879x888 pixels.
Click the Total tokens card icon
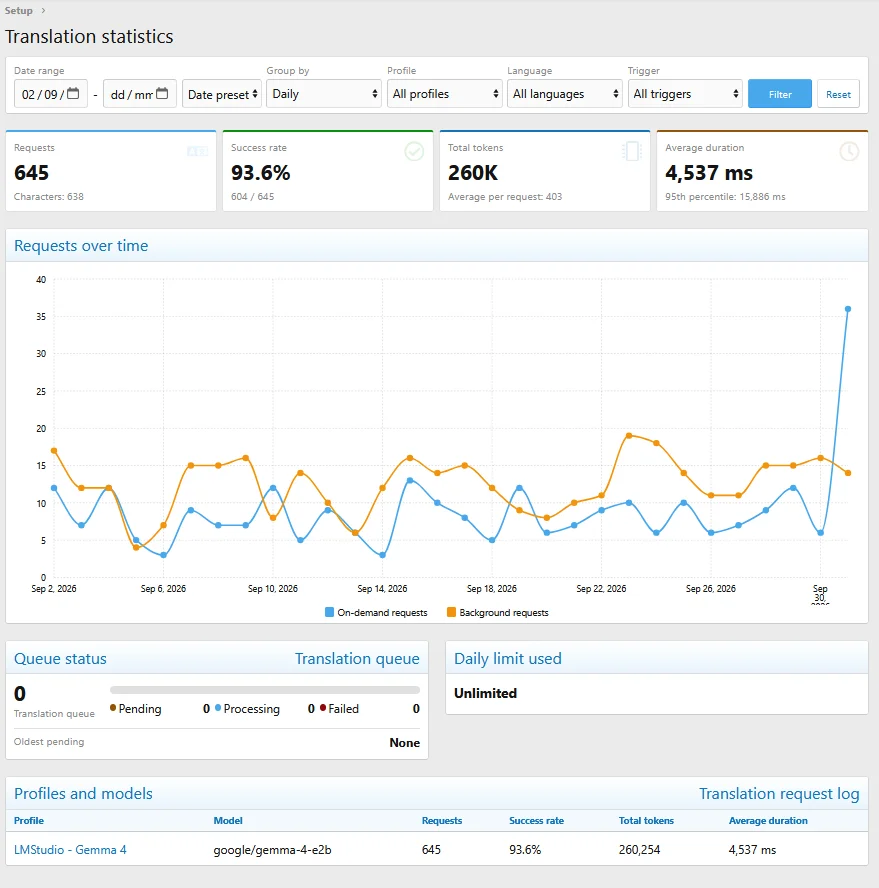click(631, 151)
